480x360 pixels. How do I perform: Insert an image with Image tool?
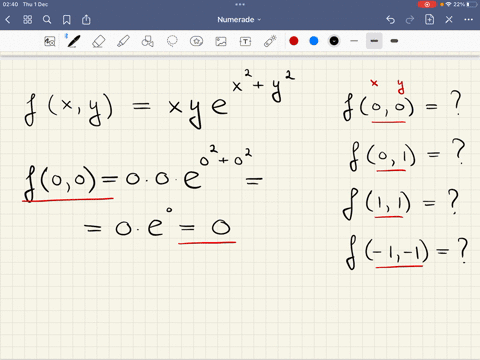click(x=221, y=41)
